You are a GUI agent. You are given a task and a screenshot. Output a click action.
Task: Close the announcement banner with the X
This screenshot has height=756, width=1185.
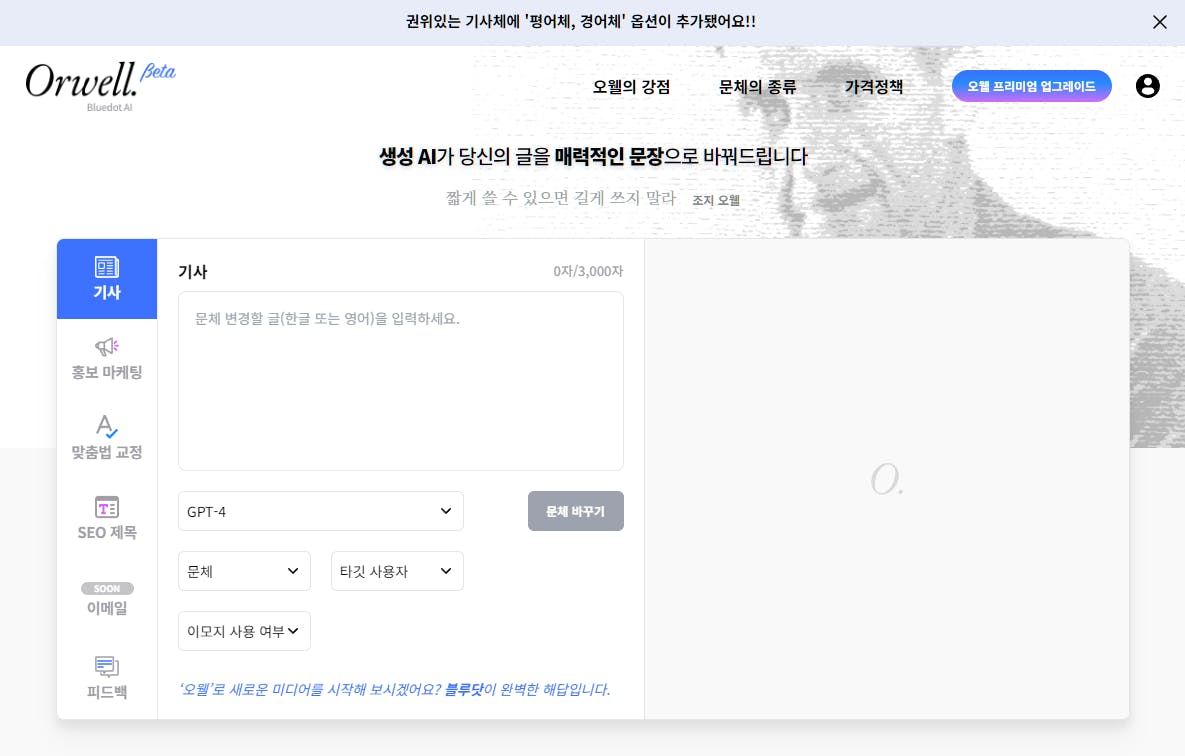(x=1159, y=22)
